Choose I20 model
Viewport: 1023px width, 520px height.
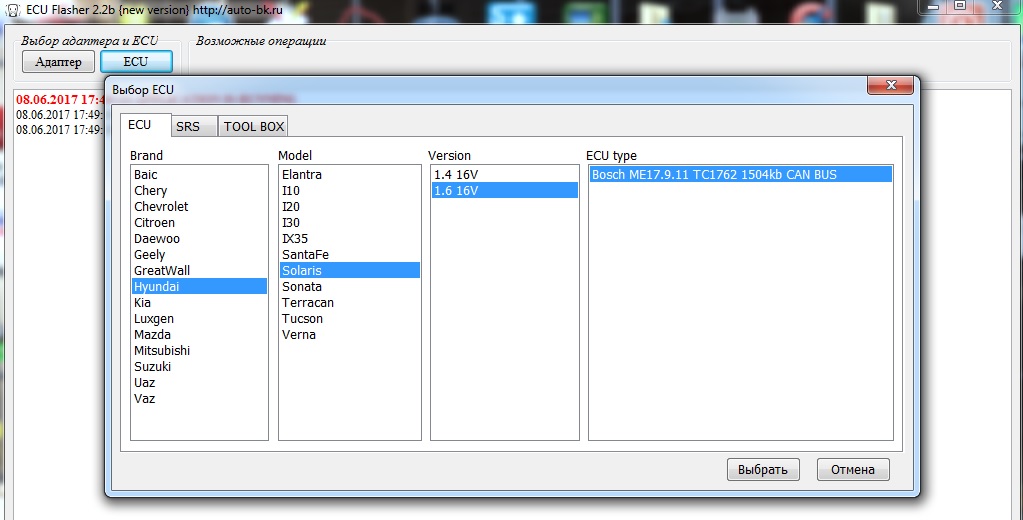tap(350, 206)
